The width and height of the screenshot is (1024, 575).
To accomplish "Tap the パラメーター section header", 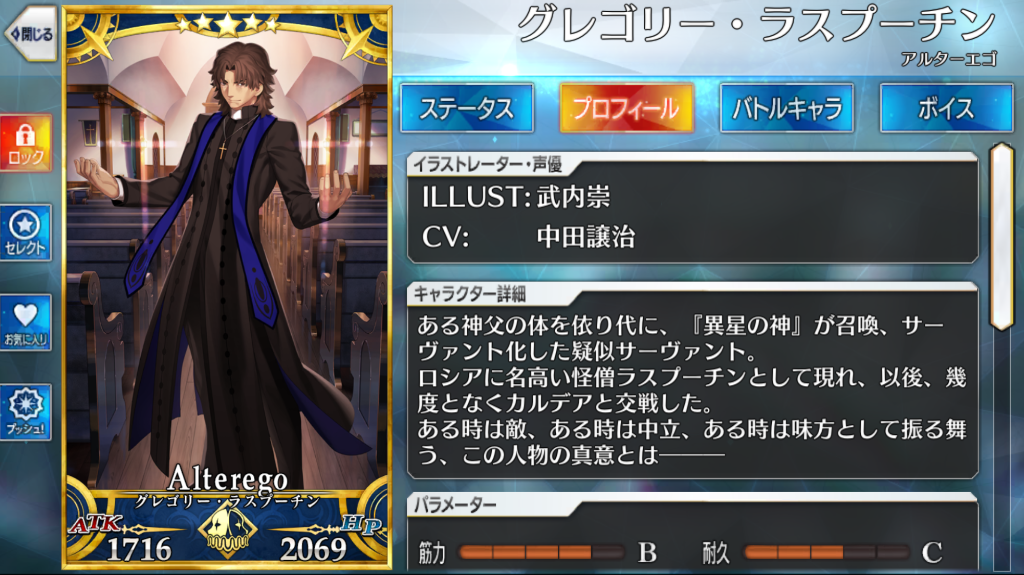I will click(x=455, y=504).
